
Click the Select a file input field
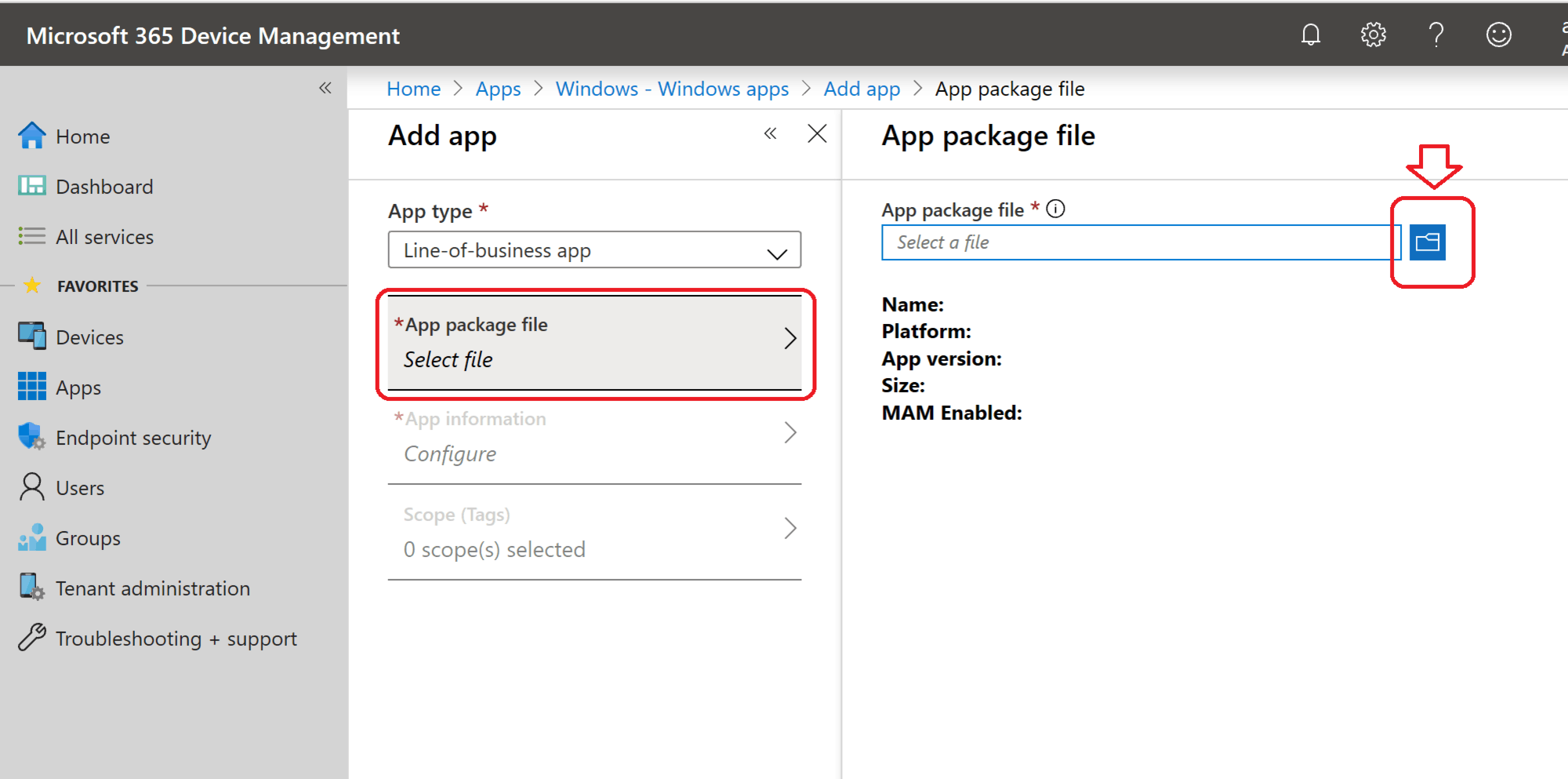(1141, 242)
